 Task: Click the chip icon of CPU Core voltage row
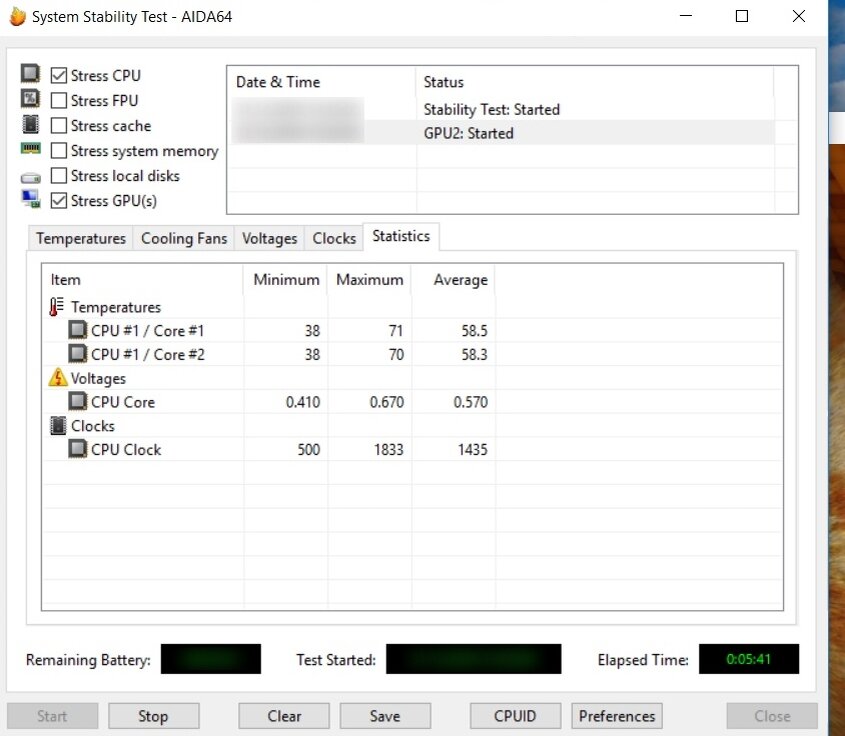coord(78,401)
